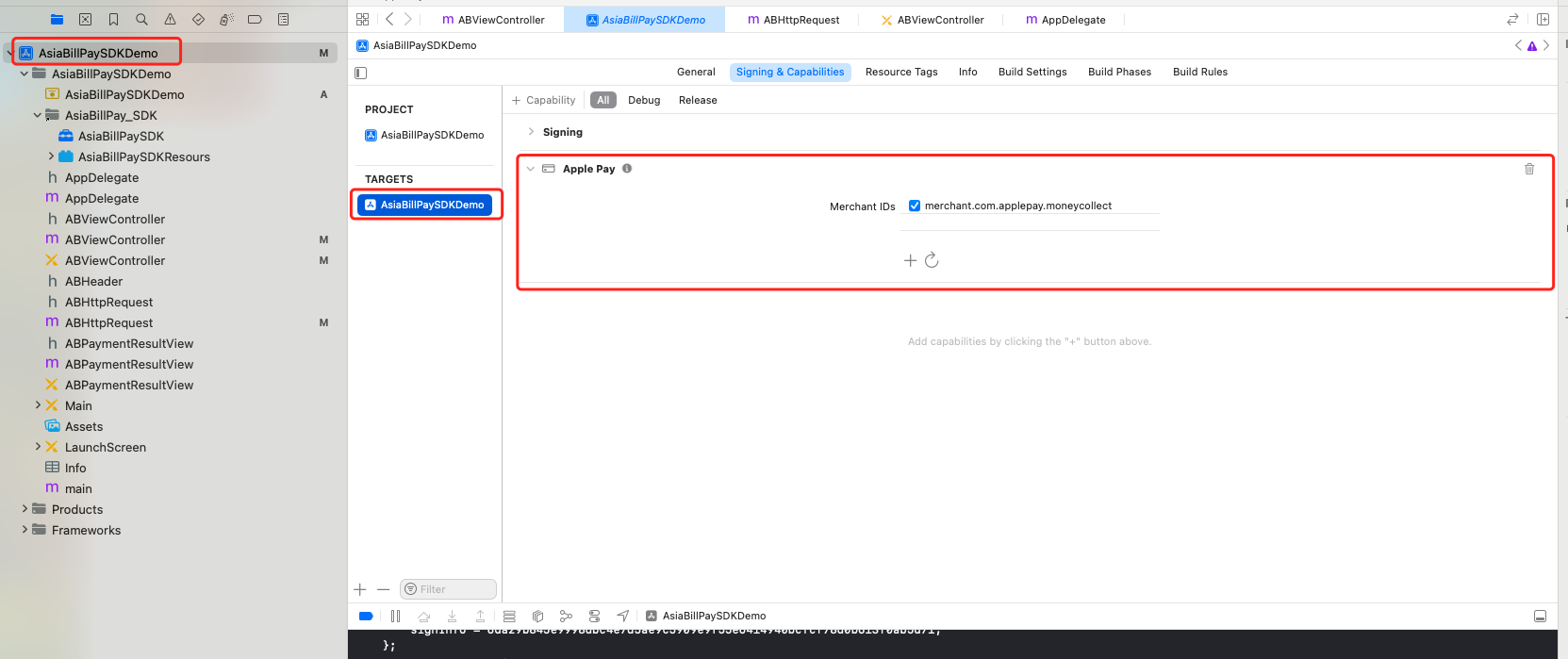Viewport: 1568px width, 659px height.
Task: Click the + Capability button
Action: (543, 100)
